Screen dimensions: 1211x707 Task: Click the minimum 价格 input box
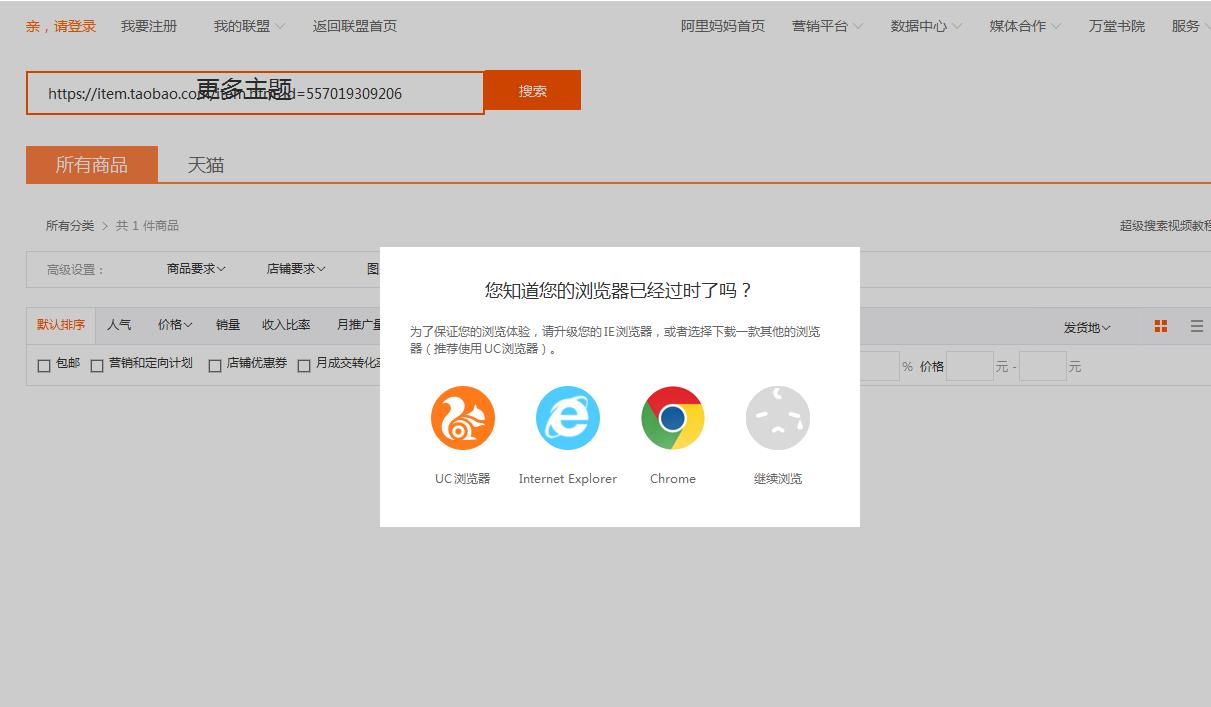point(970,366)
